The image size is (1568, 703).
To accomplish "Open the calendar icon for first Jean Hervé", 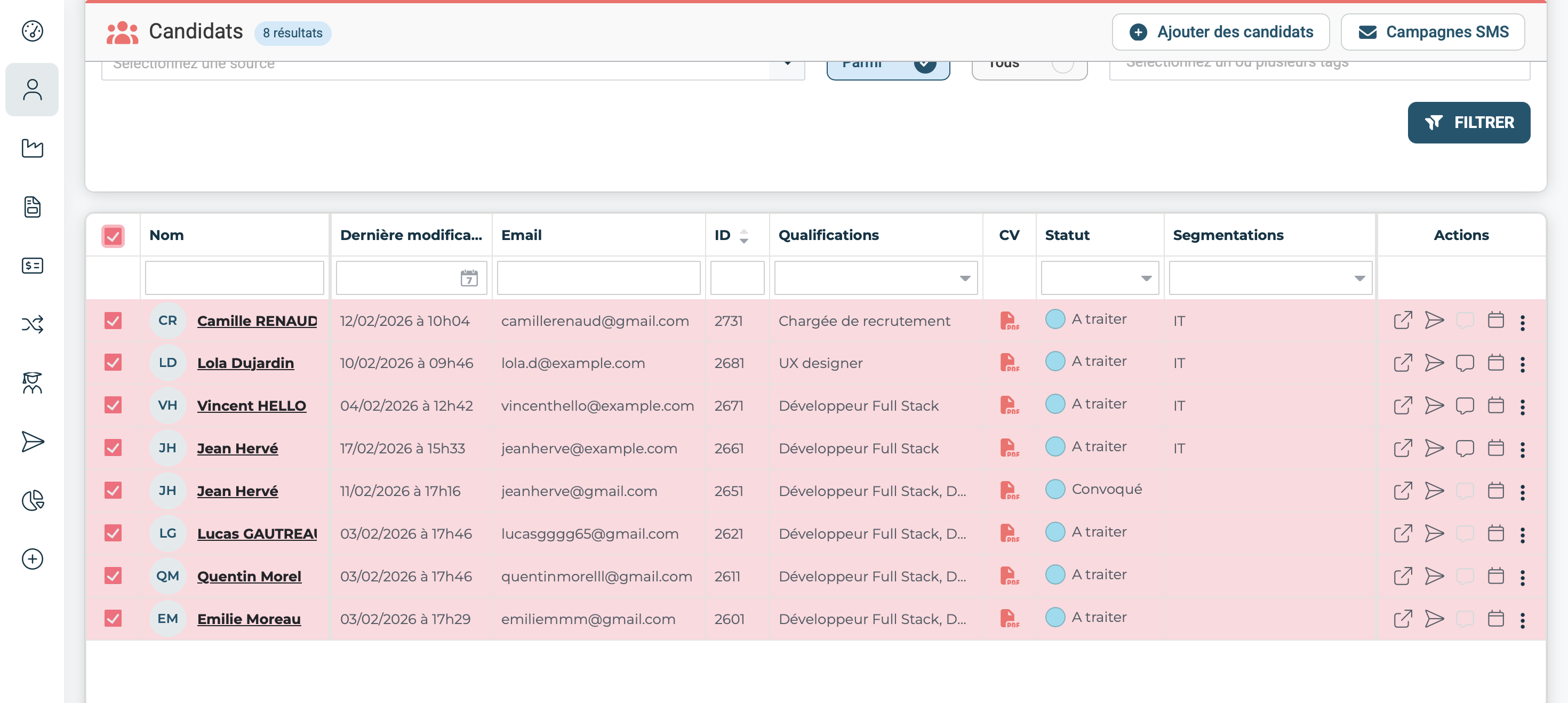I will pos(1495,449).
